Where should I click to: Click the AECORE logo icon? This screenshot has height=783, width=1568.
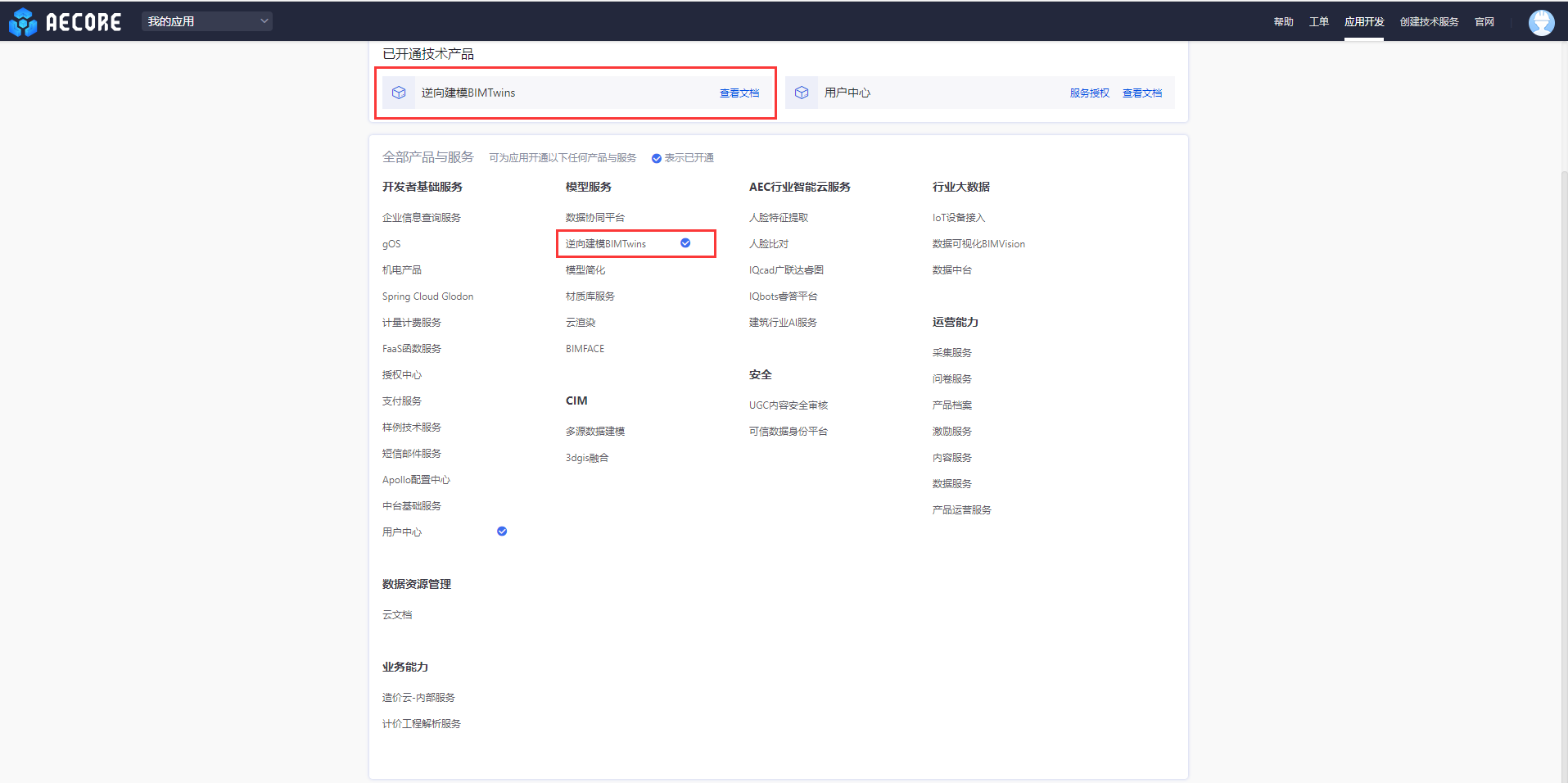[23, 22]
